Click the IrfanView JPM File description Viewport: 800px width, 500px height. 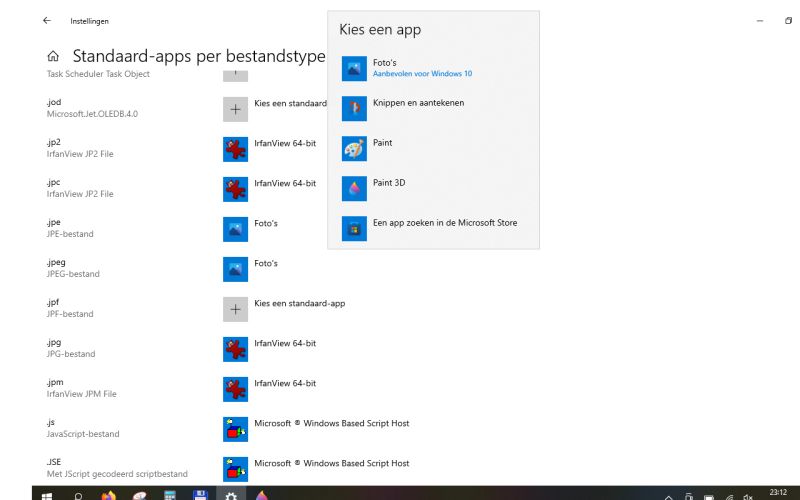[x=82, y=394]
